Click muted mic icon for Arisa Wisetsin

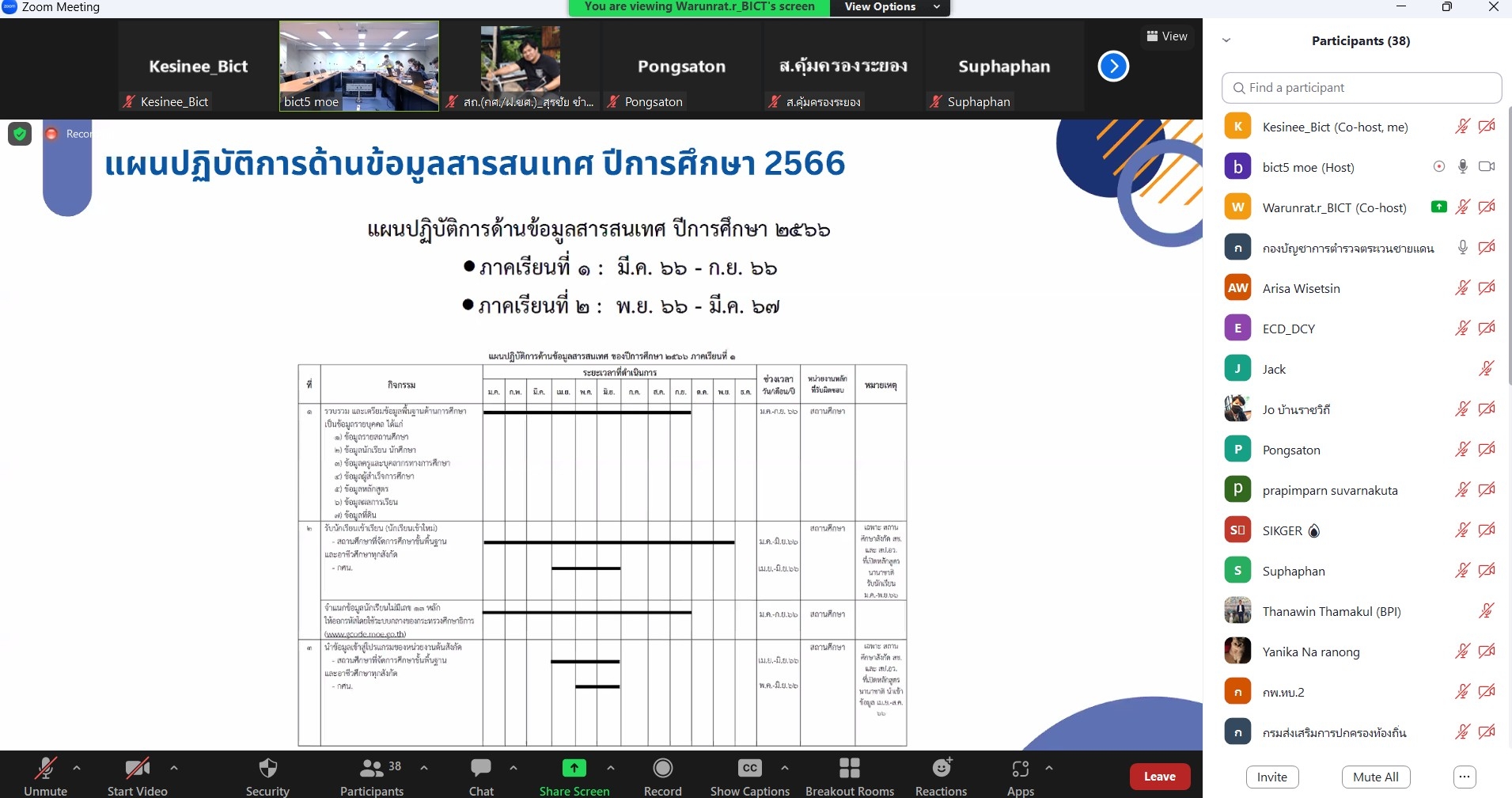1462,288
